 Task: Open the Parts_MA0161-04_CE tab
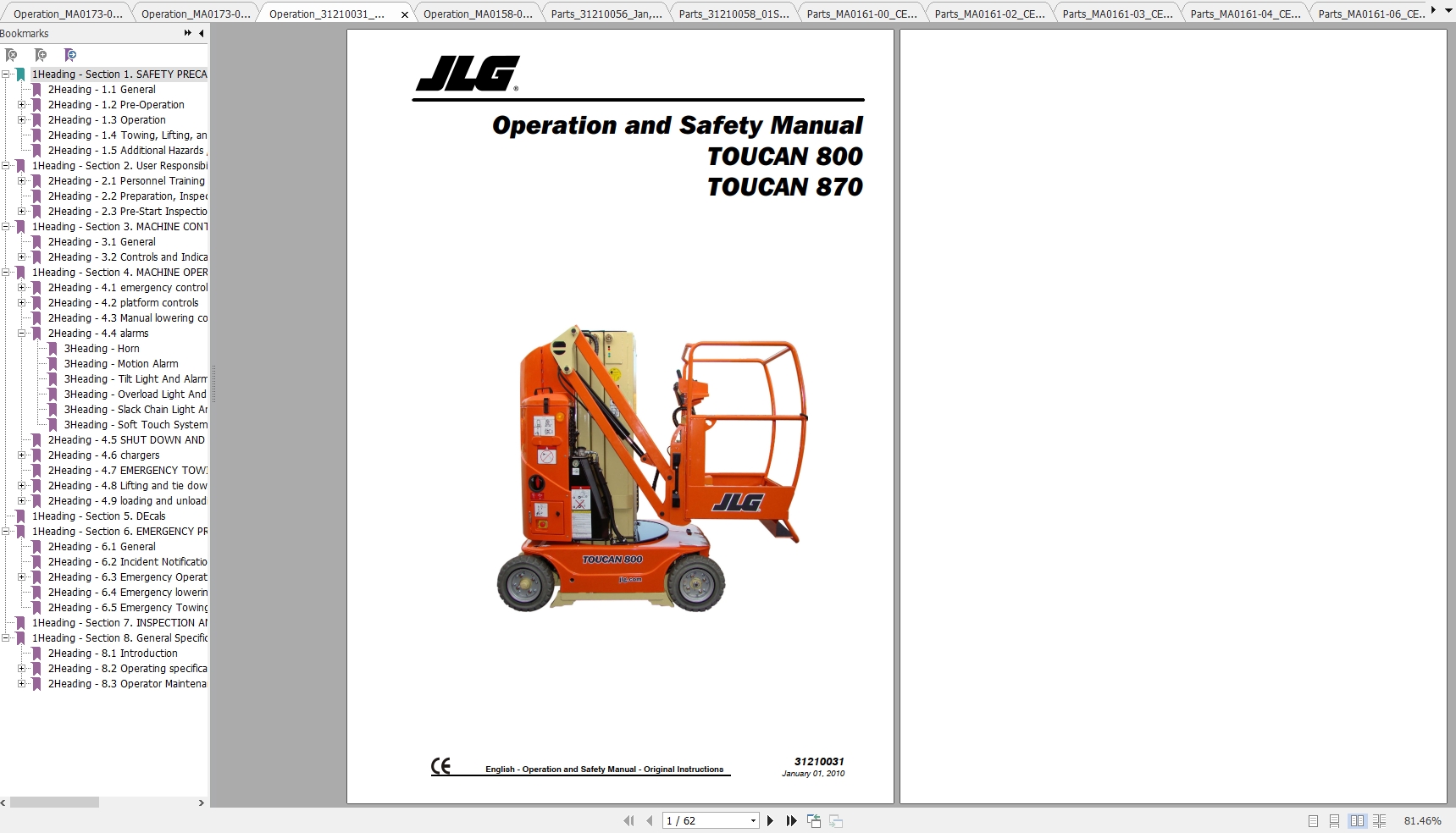coord(1245,14)
